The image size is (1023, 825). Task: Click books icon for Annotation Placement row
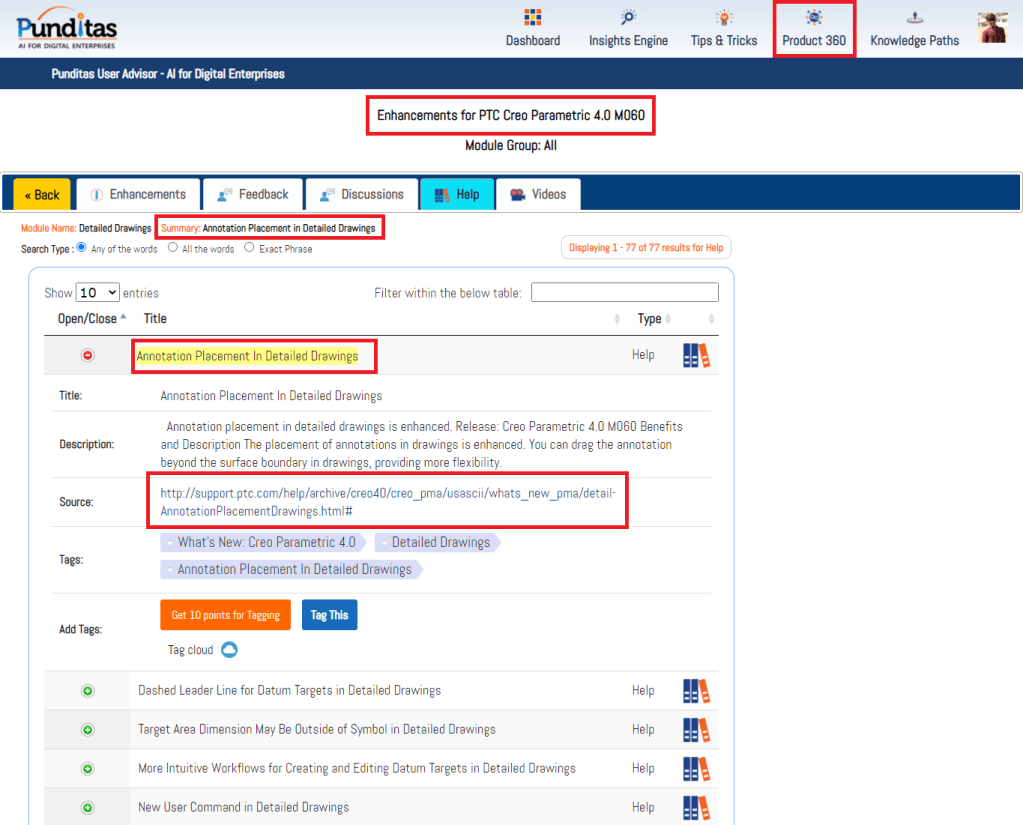[696, 356]
